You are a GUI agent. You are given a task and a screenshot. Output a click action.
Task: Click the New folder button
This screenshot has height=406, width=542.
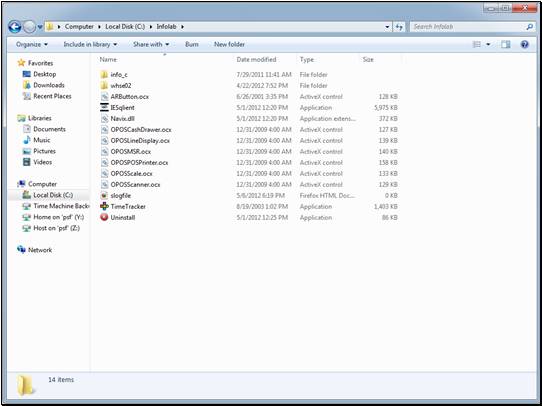pyautogui.click(x=230, y=44)
